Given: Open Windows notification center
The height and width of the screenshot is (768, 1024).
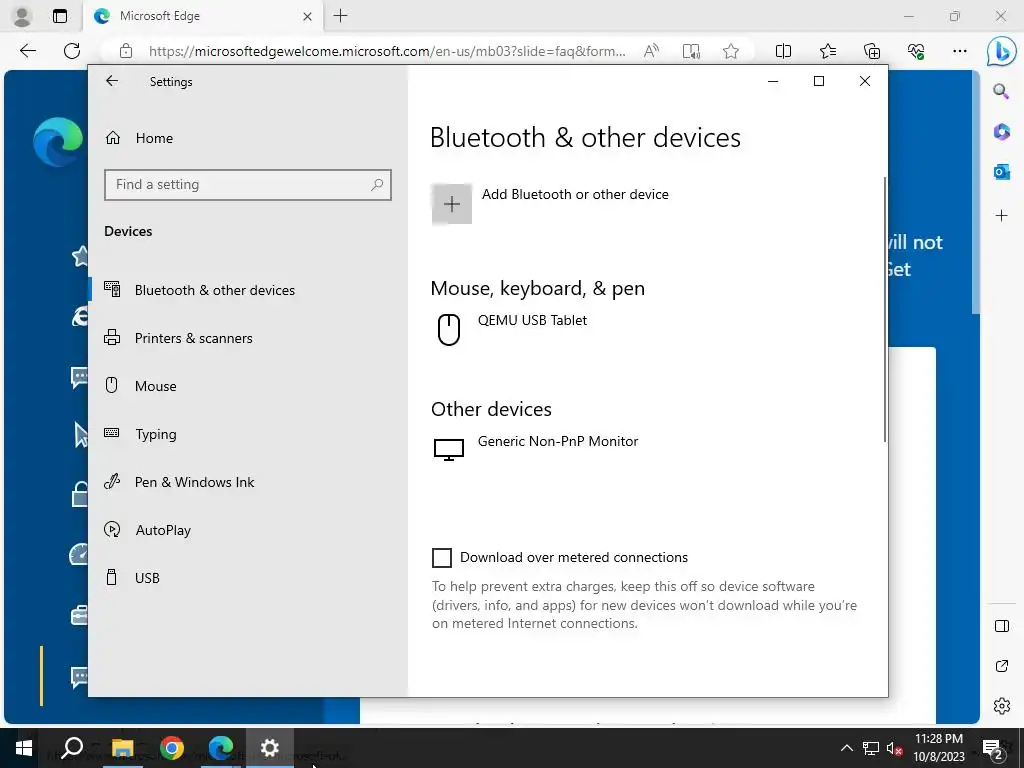Looking at the screenshot, I should click(993, 749).
